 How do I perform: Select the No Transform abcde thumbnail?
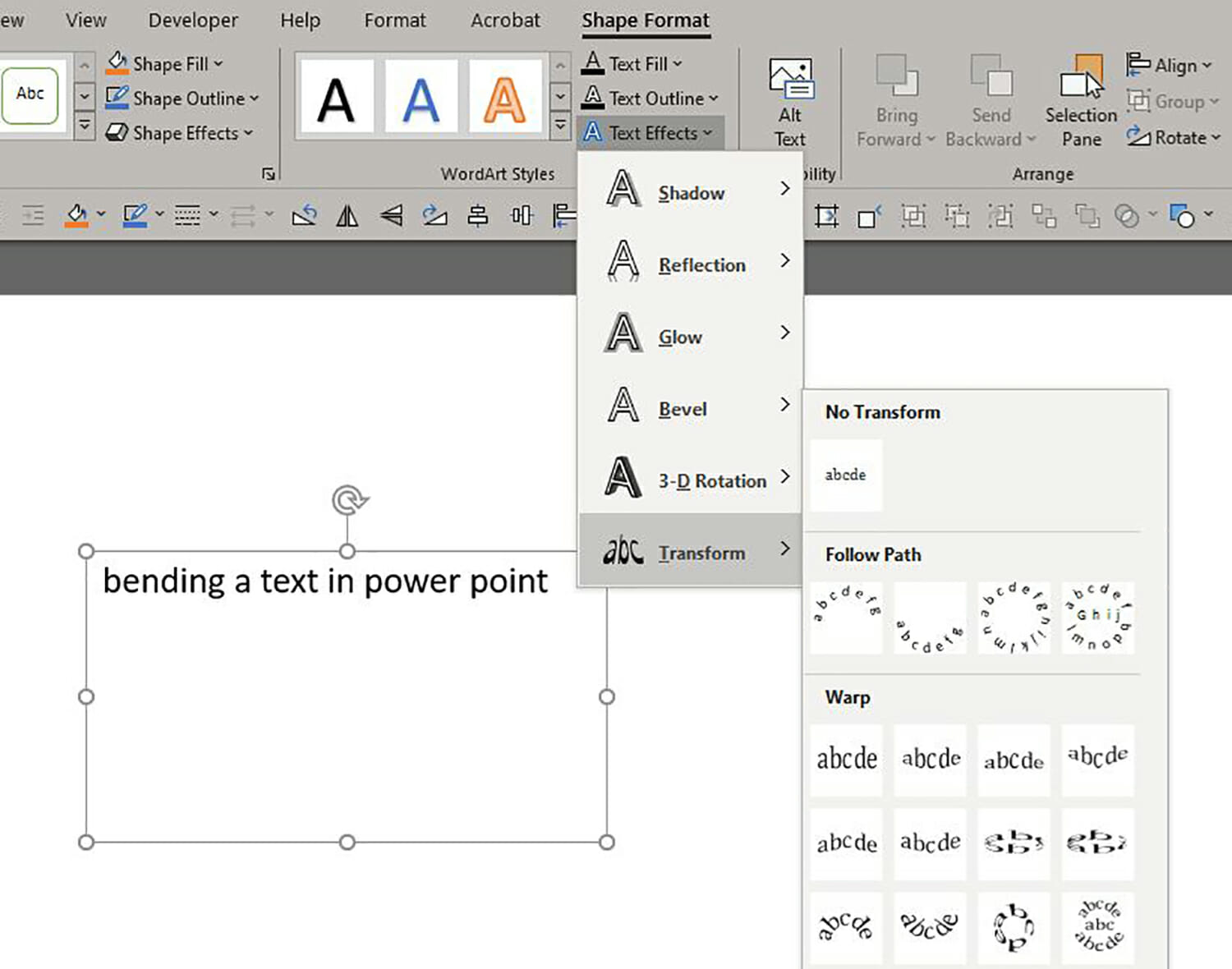pyautogui.click(x=845, y=475)
